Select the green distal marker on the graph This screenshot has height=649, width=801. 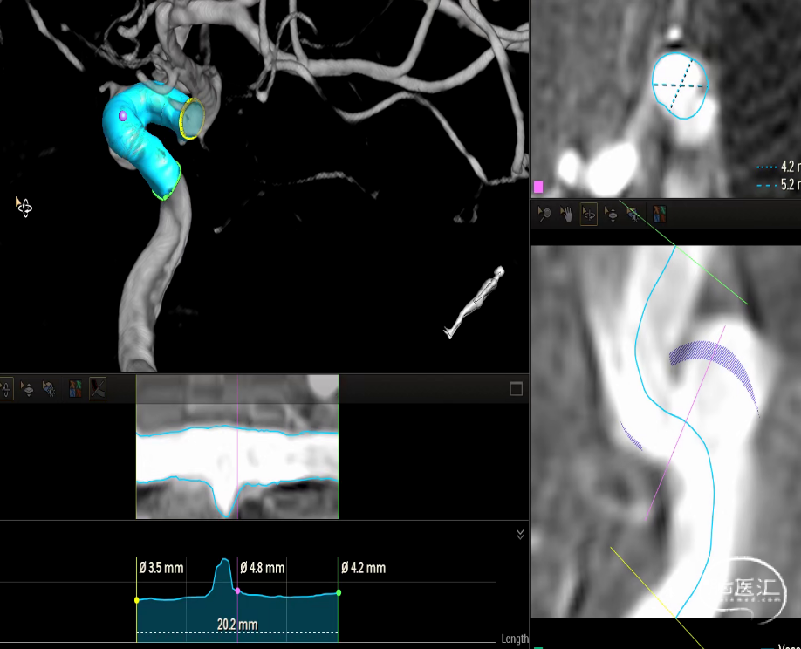(338, 593)
